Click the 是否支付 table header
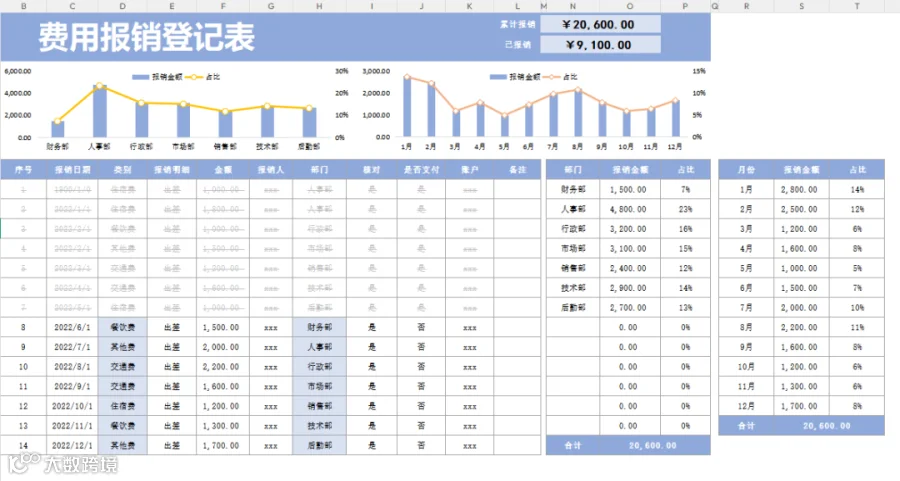The width and height of the screenshot is (900, 481). pyautogui.click(x=421, y=169)
